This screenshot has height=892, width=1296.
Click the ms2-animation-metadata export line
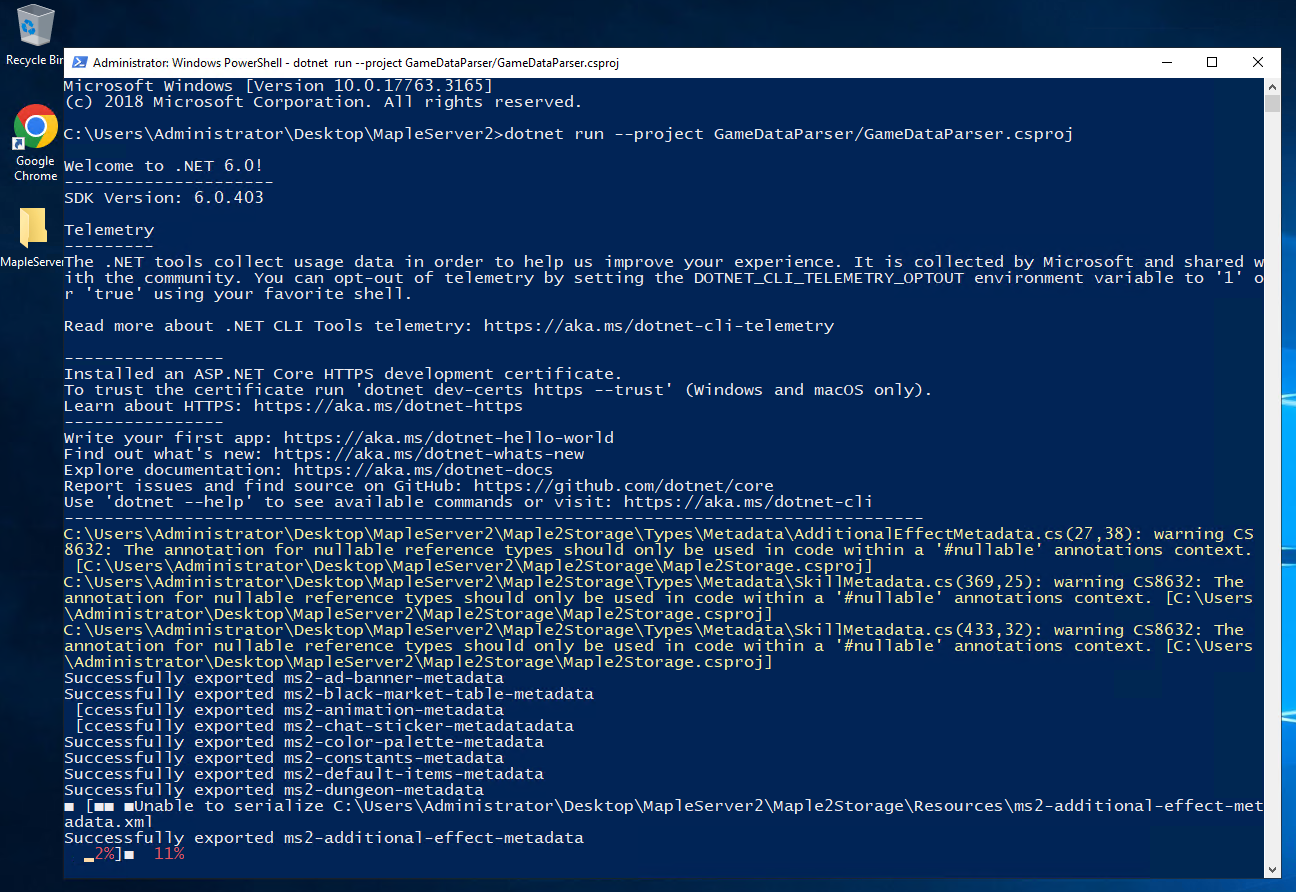pos(289,710)
